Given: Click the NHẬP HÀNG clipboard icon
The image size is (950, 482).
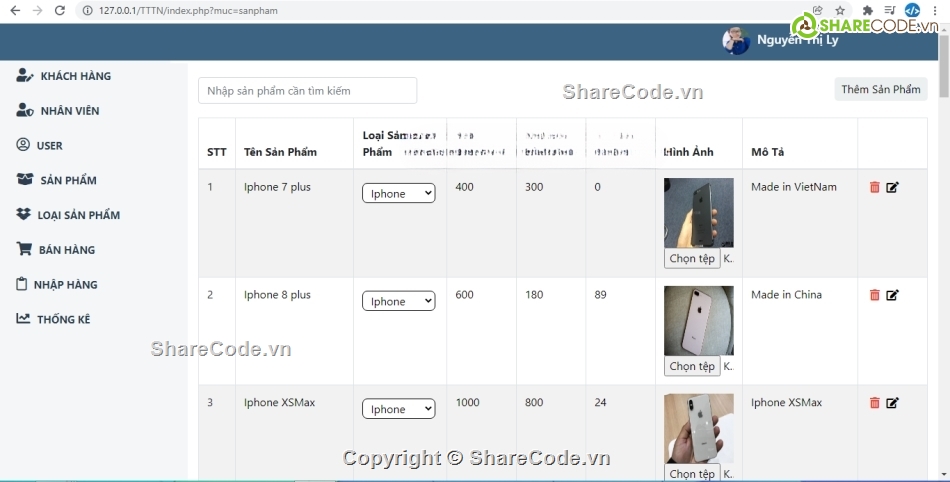Looking at the screenshot, I should (21, 283).
